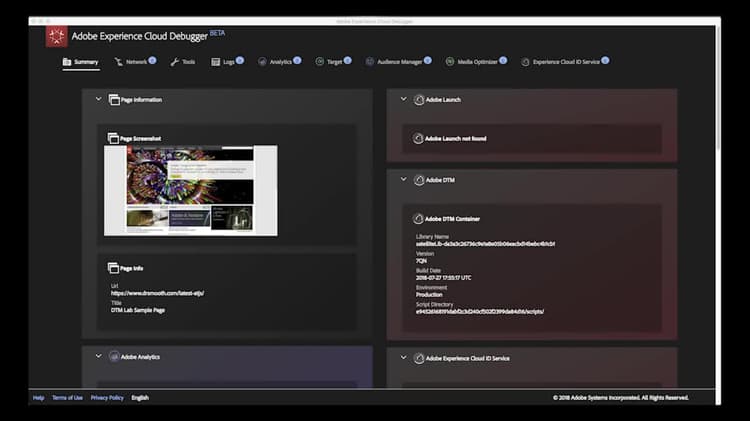Collapse the Adobe Experience Cloud ID Service section
The height and width of the screenshot is (421, 750).
point(404,357)
